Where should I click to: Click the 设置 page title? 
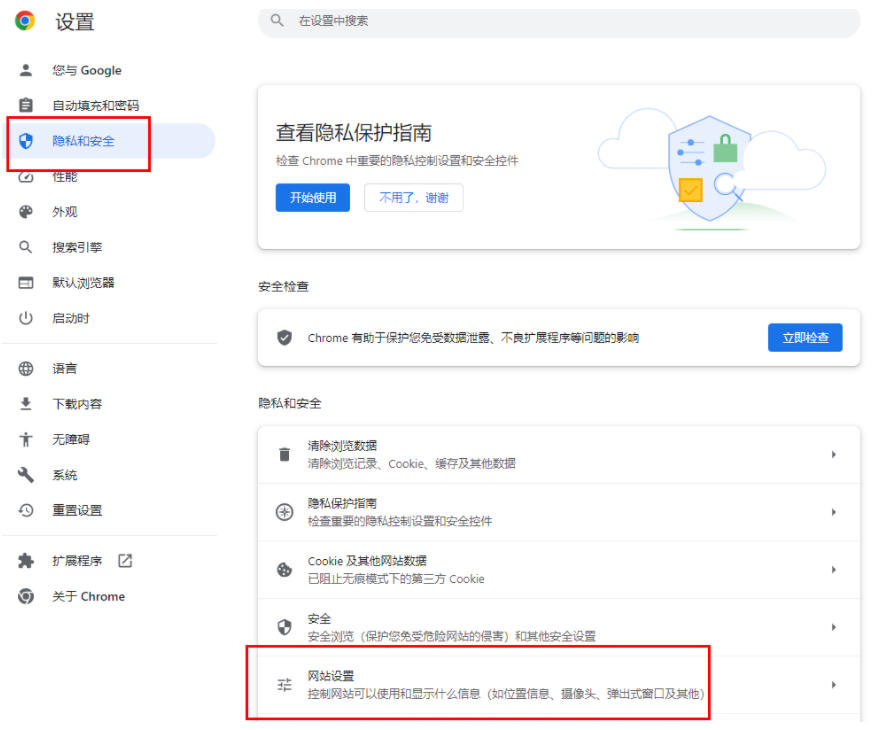(75, 22)
